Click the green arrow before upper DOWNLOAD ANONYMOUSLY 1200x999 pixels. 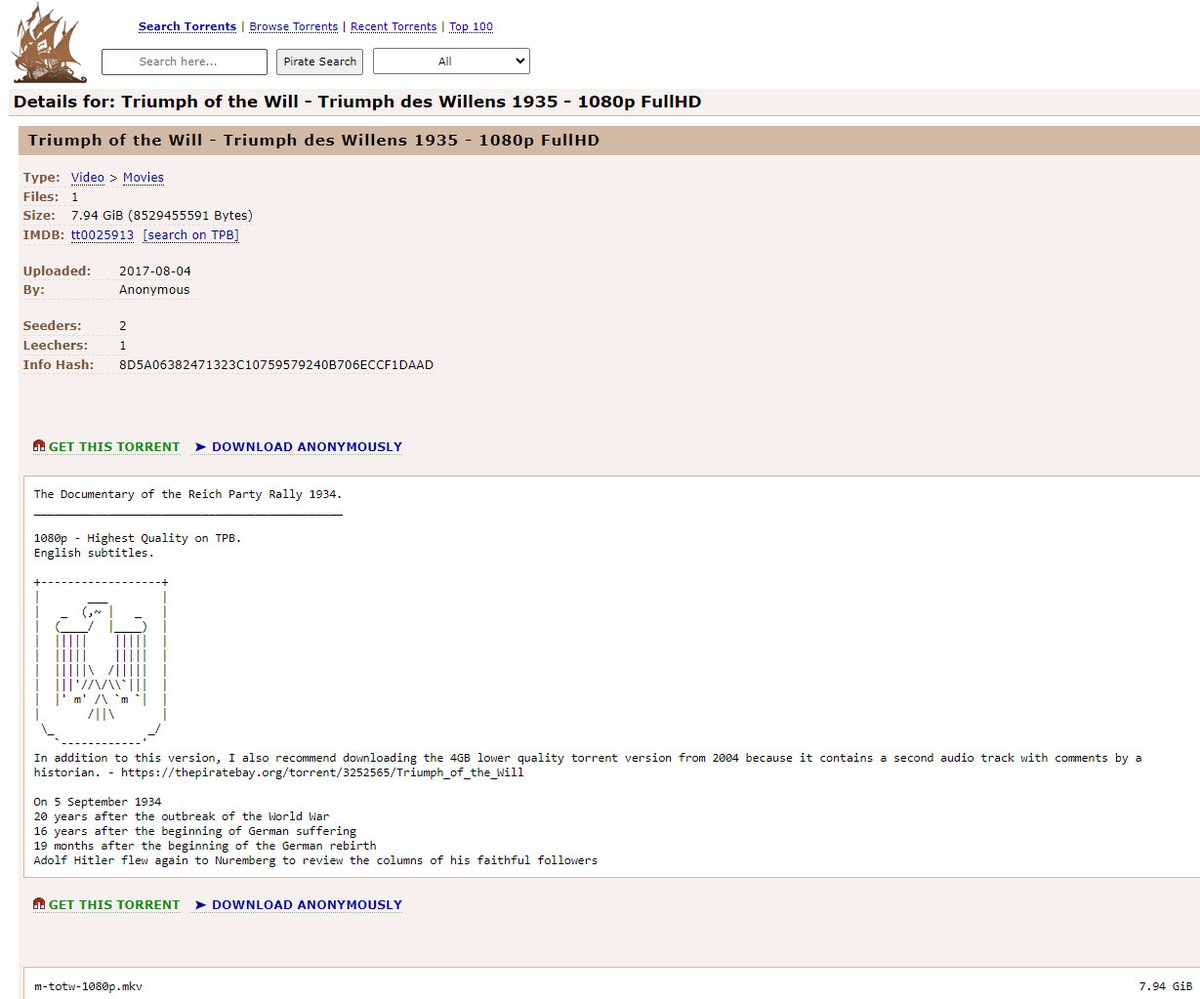point(200,446)
